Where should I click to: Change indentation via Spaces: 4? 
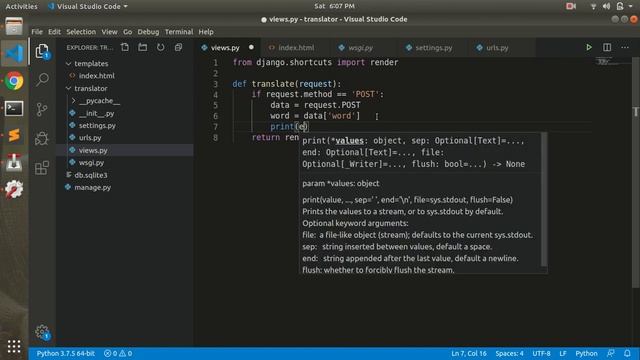click(509, 353)
